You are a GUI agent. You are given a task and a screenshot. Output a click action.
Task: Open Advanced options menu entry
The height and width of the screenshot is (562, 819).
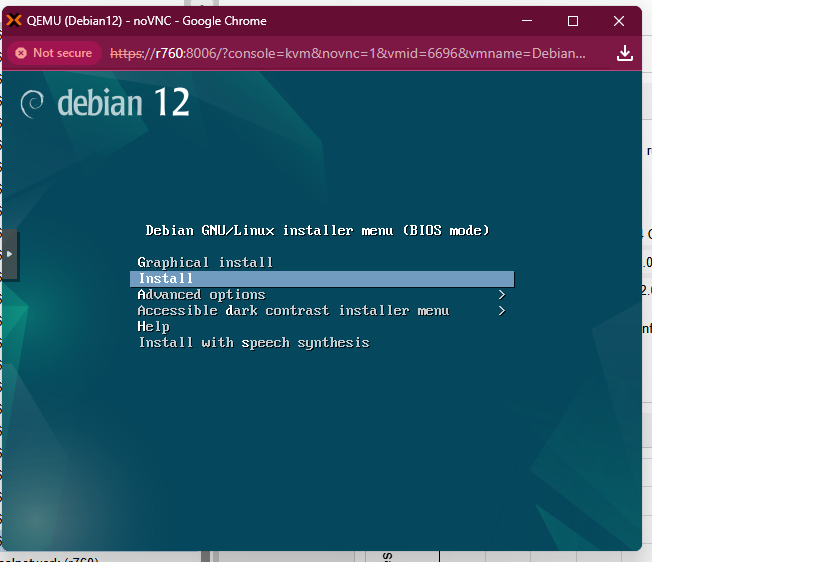pyautogui.click(x=201, y=295)
